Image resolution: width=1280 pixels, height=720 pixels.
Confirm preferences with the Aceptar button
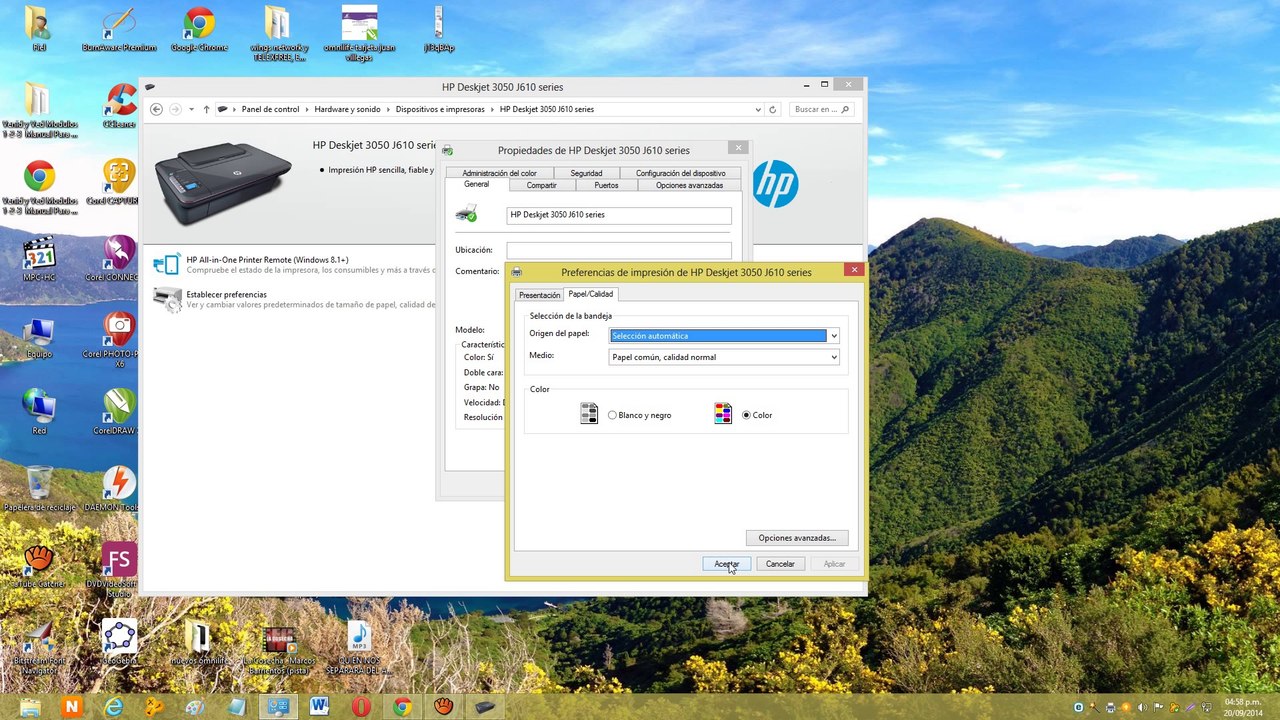[726, 564]
